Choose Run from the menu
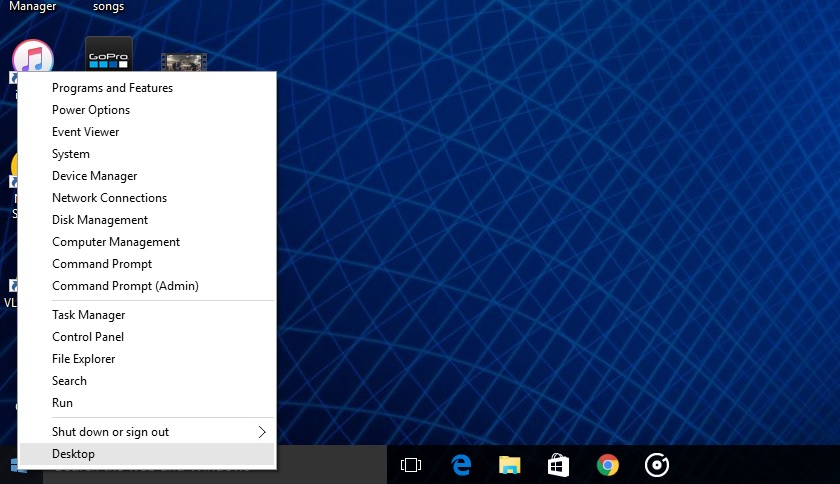This screenshot has height=484, width=840. [x=147, y=403]
